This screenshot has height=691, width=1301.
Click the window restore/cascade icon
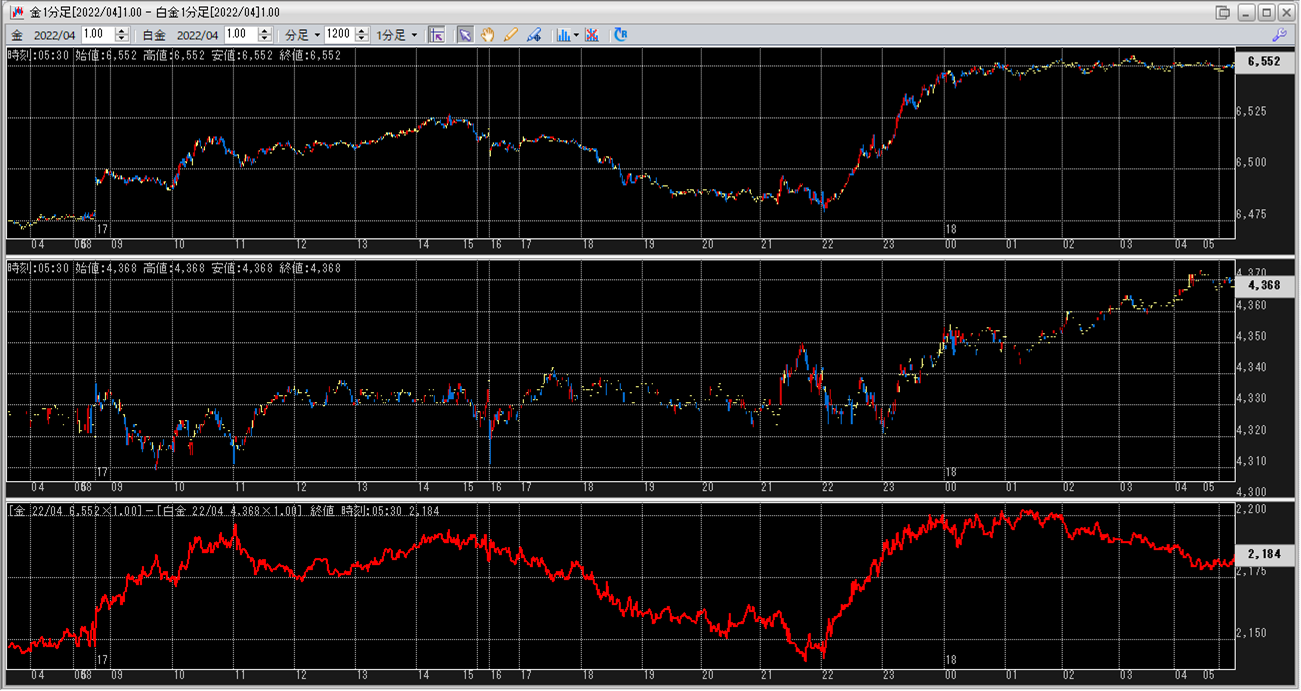coord(1222,12)
